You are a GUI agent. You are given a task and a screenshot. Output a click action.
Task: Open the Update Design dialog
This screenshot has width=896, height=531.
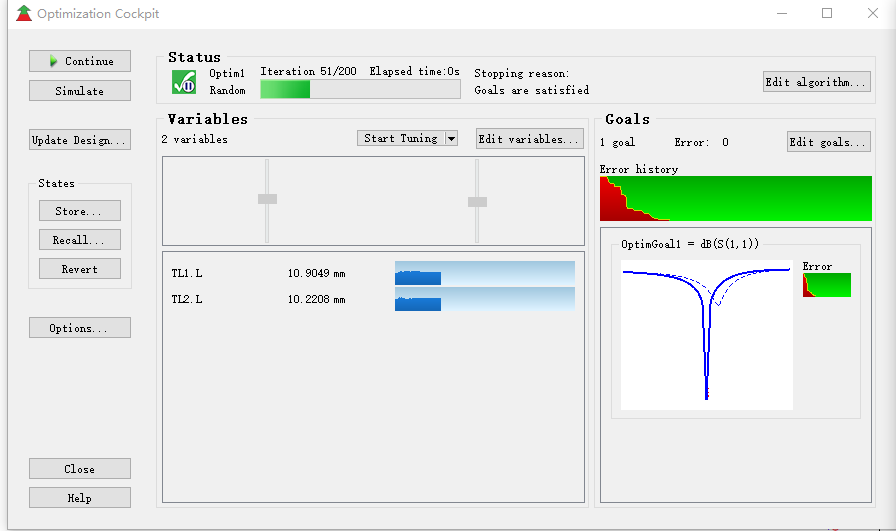(80, 140)
